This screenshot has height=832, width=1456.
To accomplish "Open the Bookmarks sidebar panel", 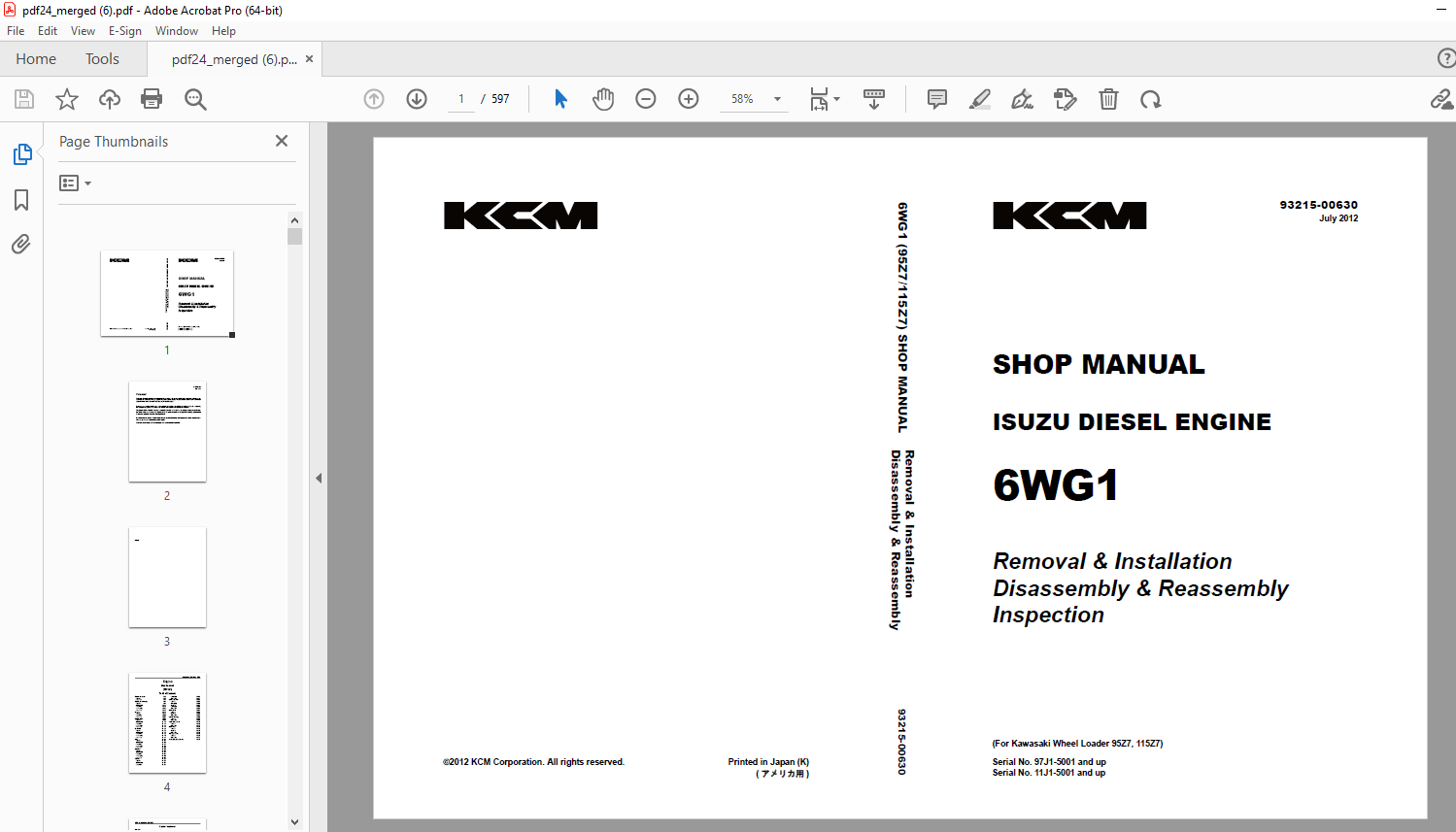I will tap(21, 200).
